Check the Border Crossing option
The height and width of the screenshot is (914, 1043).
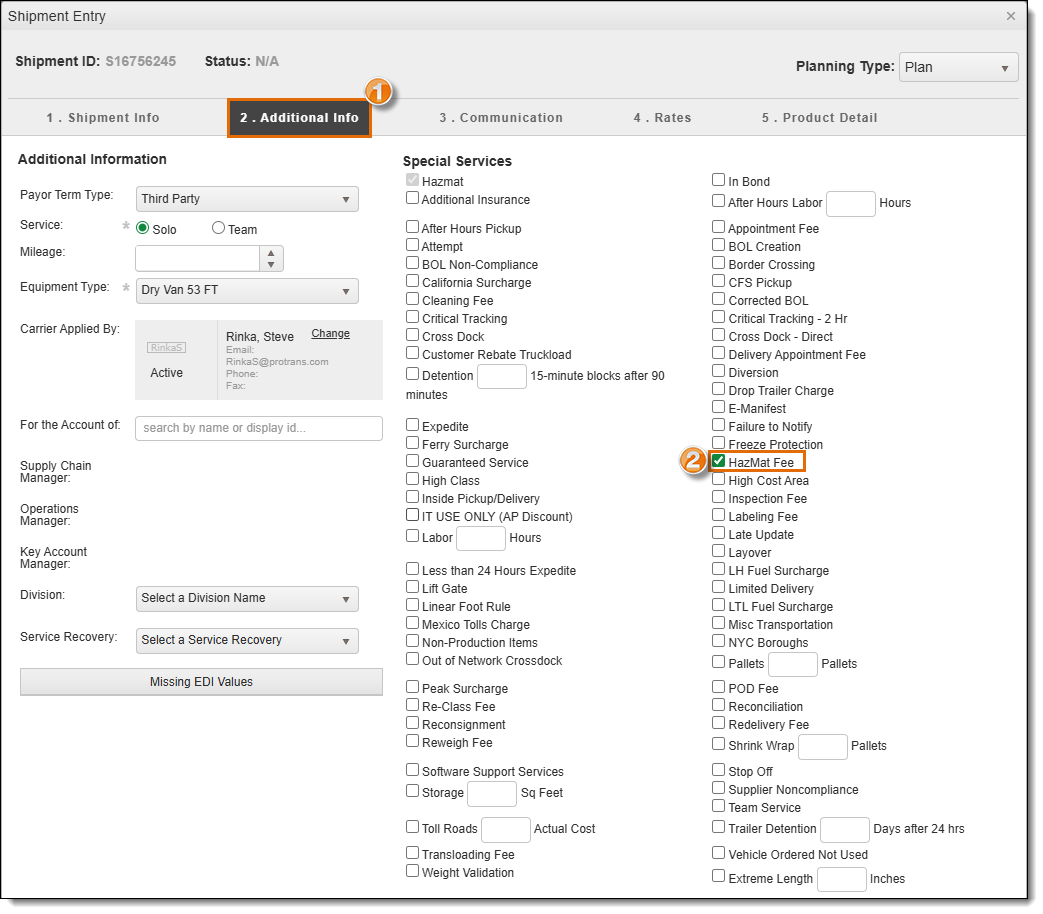[x=719, y=264]
